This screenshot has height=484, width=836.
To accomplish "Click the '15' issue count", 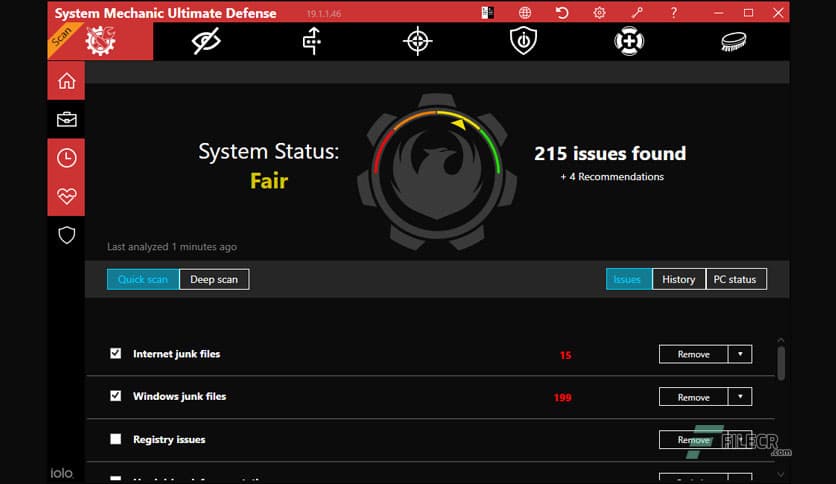I will click(565, 355).
